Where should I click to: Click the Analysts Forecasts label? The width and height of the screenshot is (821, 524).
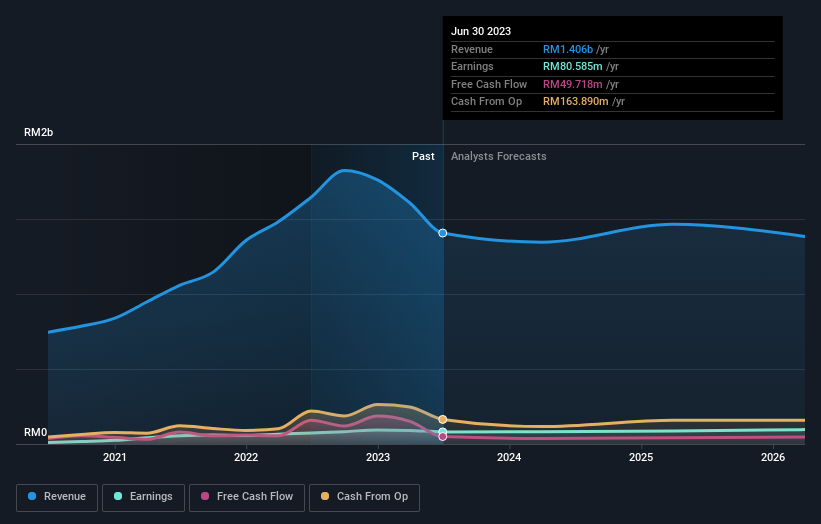498,156
